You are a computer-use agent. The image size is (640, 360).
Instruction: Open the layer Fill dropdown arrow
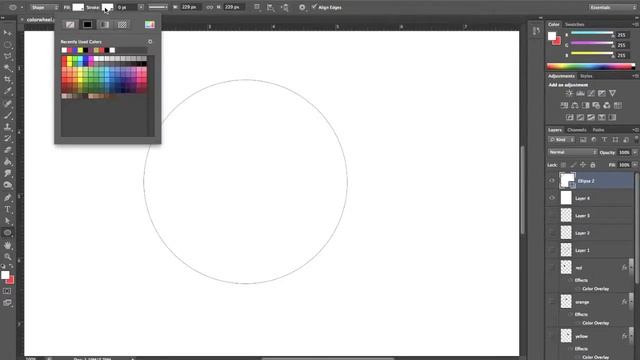(635, 165)
